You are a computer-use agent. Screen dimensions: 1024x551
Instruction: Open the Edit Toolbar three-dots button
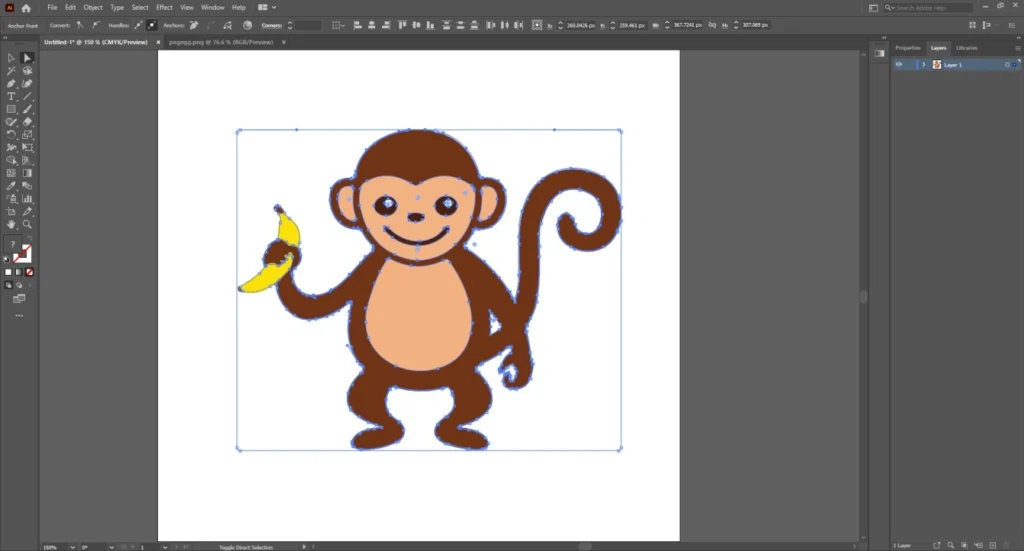click(x=19, y=315)
